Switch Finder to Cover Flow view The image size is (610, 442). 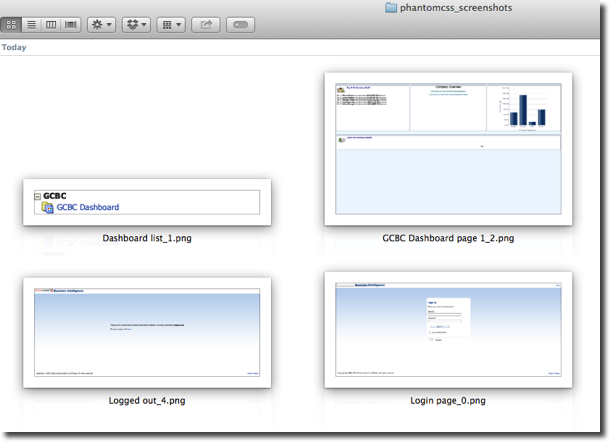pyautogui.click(x=71, y=25)
